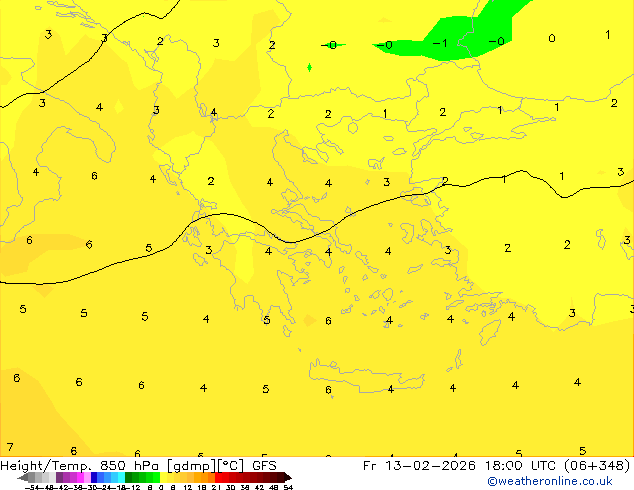
Task: Pick the cyan swatch in the temperature legend
Action: point(121,477)
